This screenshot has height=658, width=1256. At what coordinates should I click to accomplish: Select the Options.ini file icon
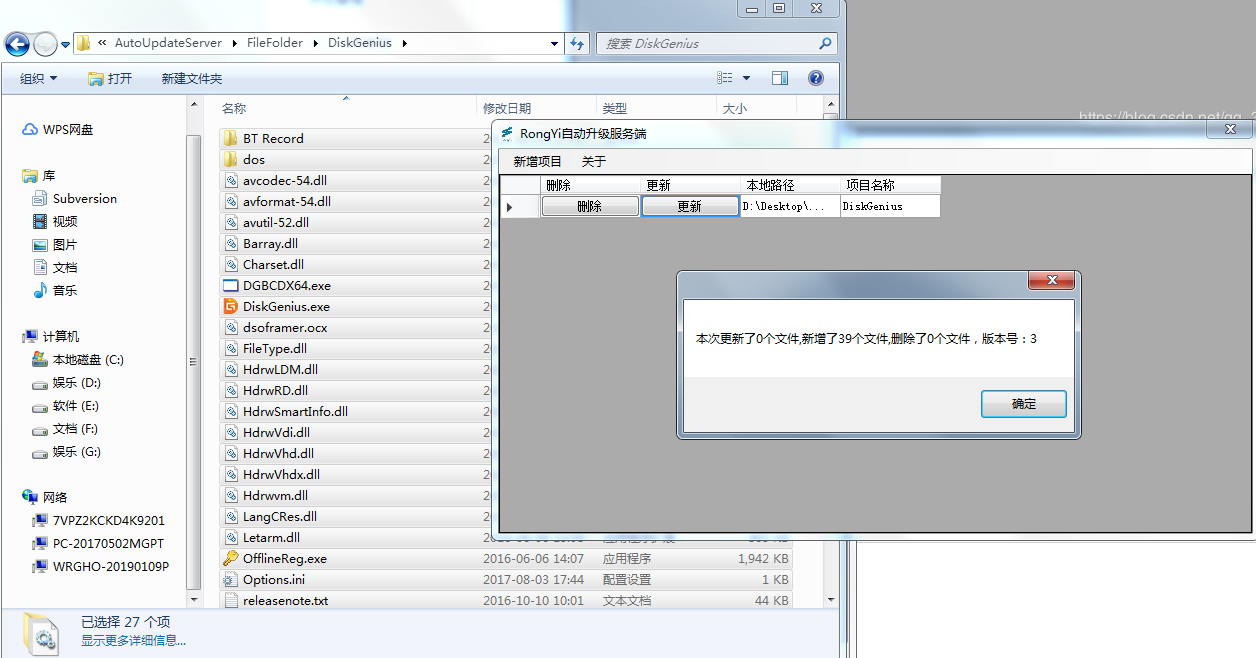[x=231, y=579]
